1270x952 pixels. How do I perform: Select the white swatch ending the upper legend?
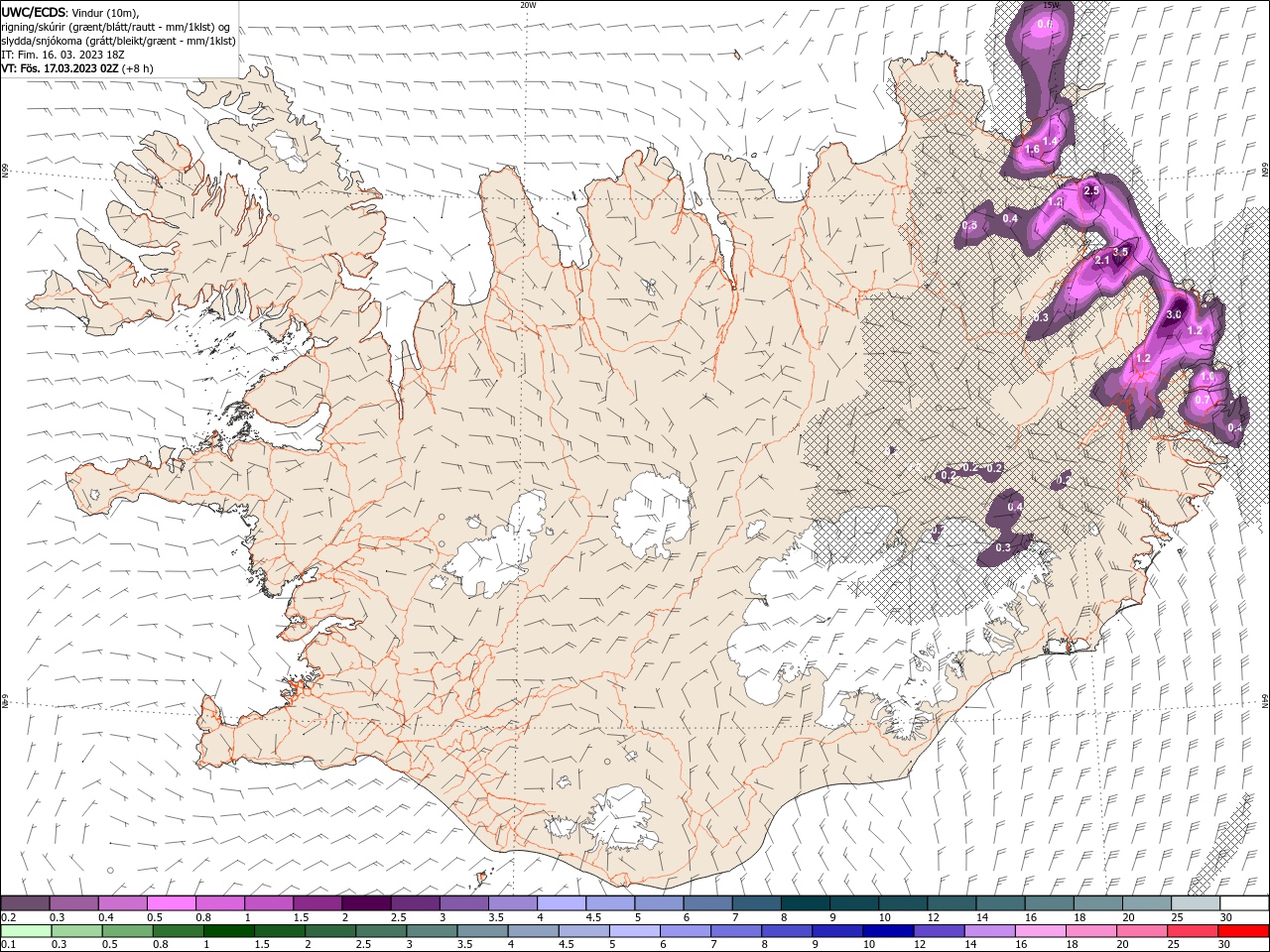[x=1243, y=903]
